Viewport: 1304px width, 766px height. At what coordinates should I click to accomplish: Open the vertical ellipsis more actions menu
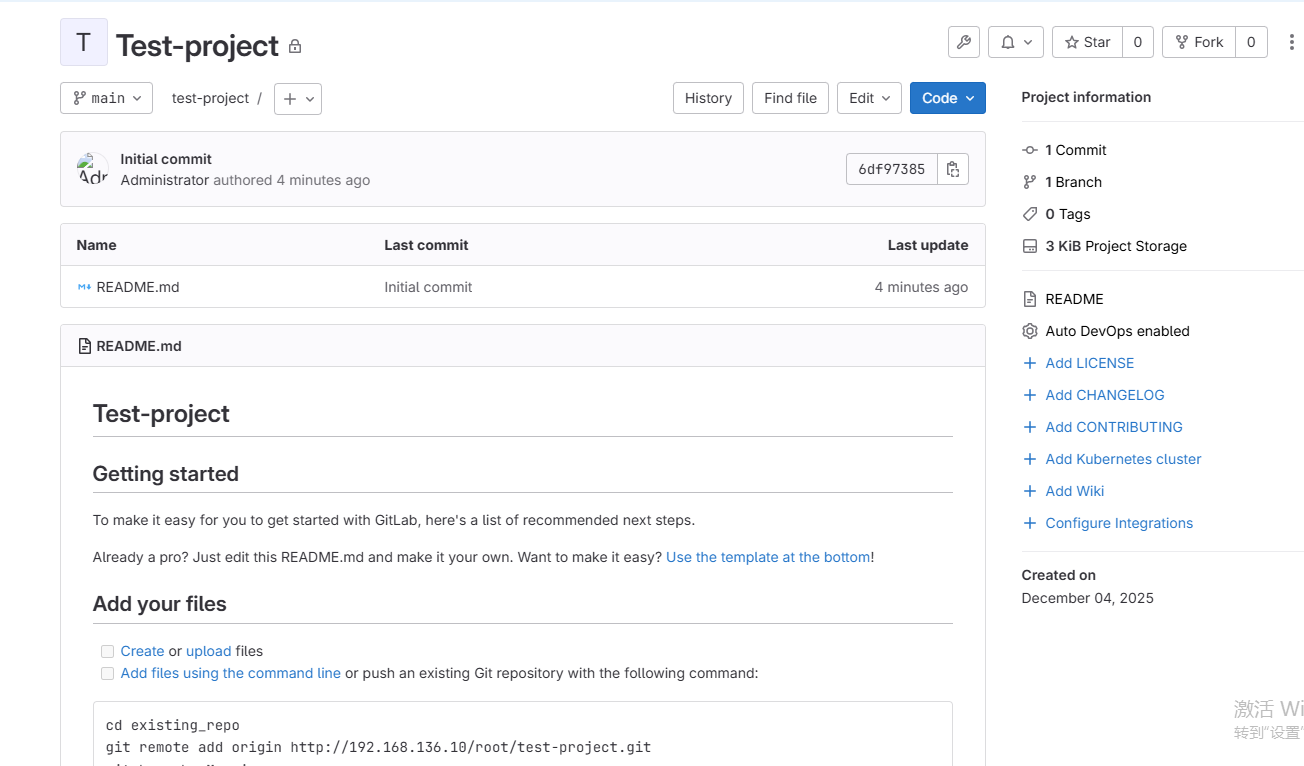[1291, 42]
